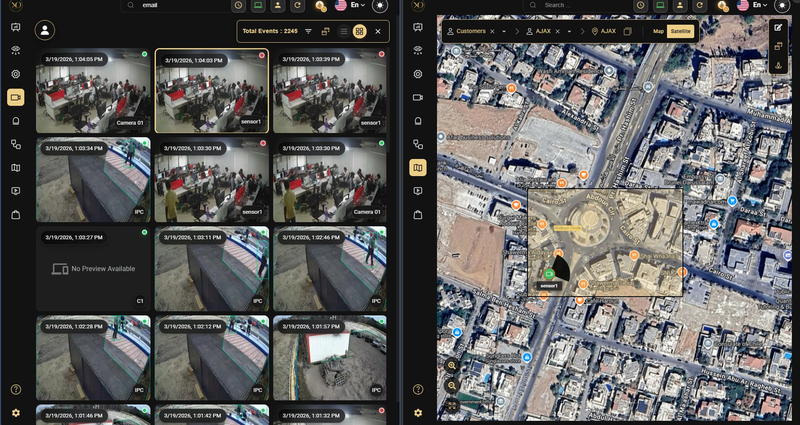Switch events to list view
Screen dimensions: 800x425
point(344,31)
